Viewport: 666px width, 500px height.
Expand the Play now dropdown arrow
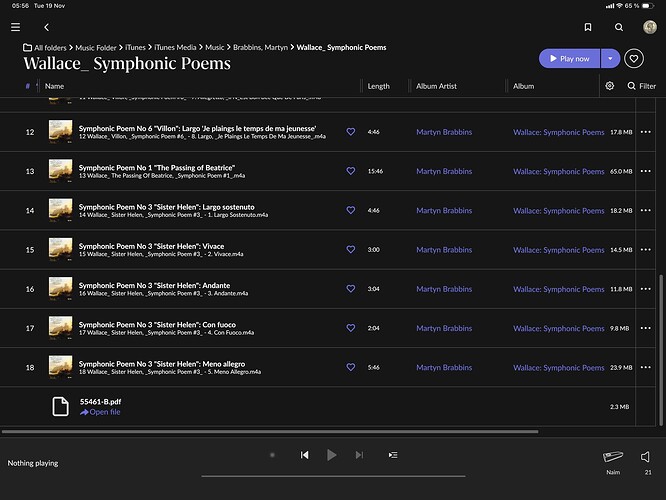click(x=610, y=59)
